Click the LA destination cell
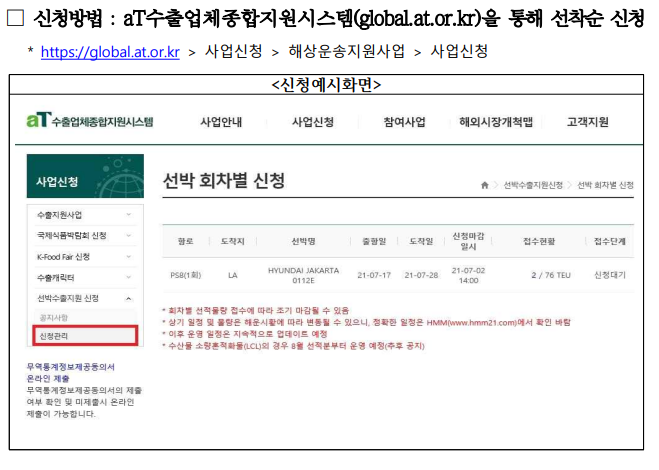Screen dimensions: 659x470 (x=233, y=275)
